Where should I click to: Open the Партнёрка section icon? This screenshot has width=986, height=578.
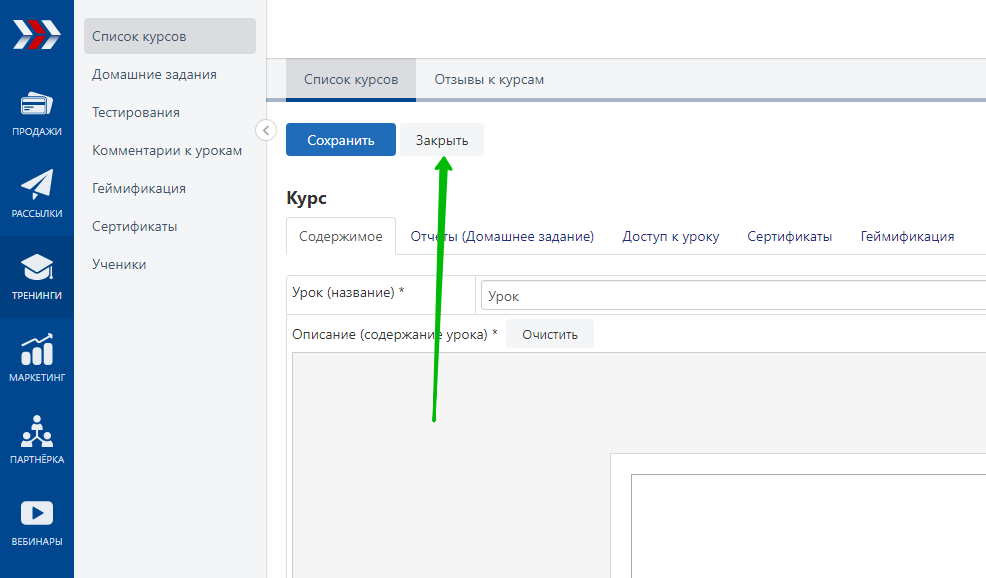(x=37, y=432)
